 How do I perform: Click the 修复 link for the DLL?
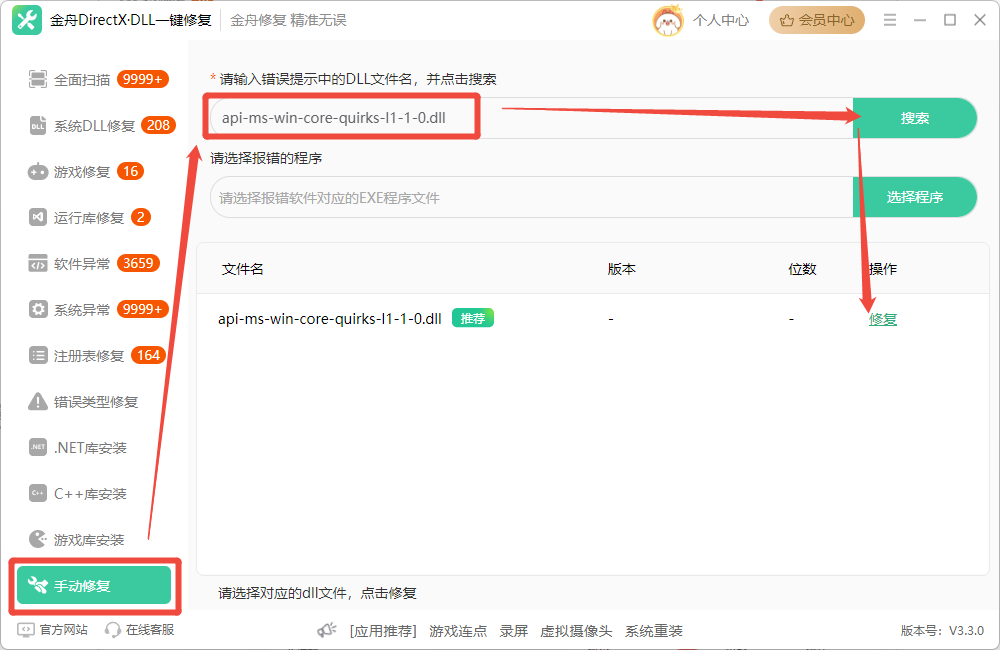coord(883,319)
